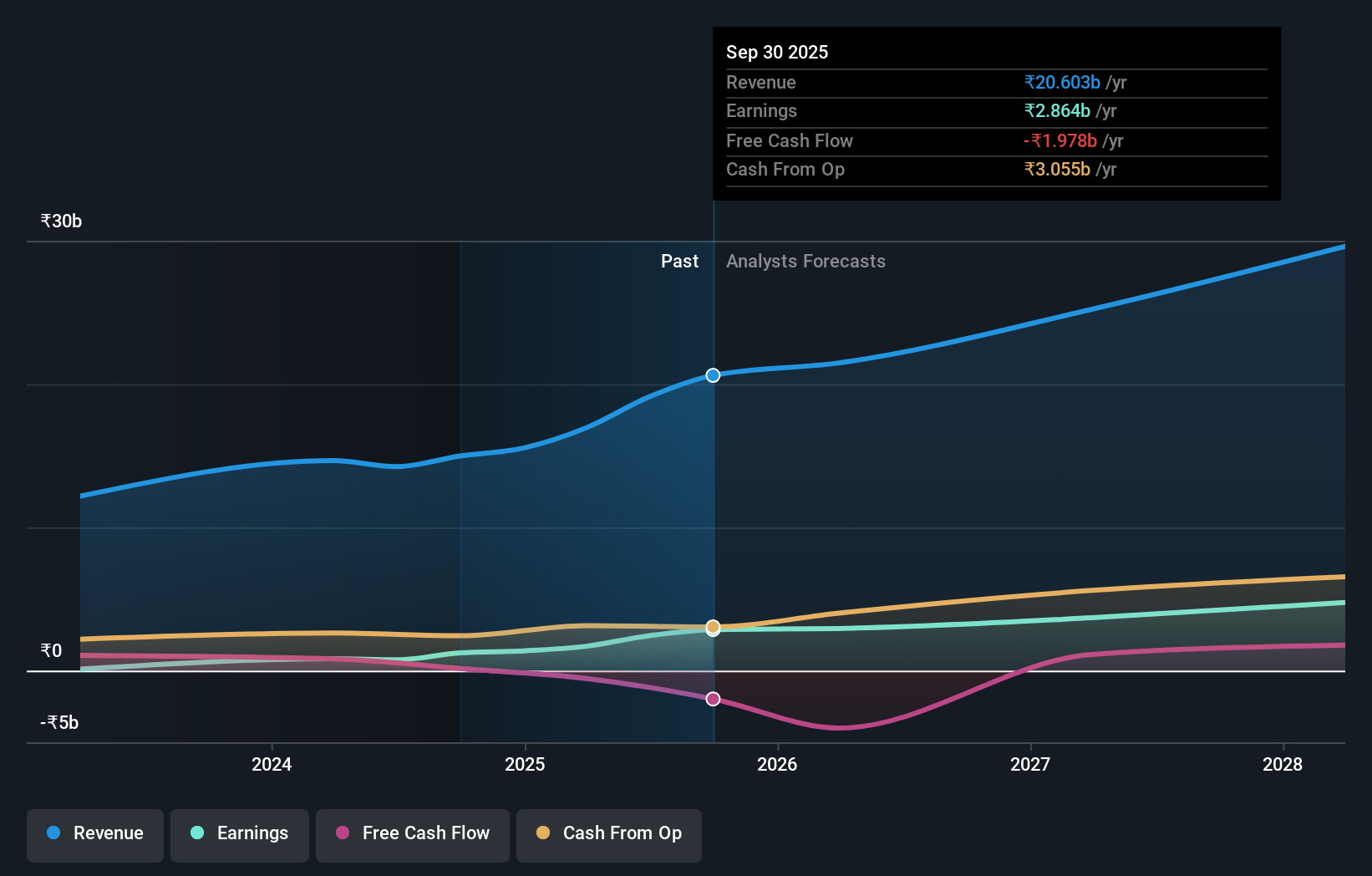This screenshot has width=1372, height=876.
Task: Click the 2026 axis label on timeline
Action: click(x=778, y=764)
